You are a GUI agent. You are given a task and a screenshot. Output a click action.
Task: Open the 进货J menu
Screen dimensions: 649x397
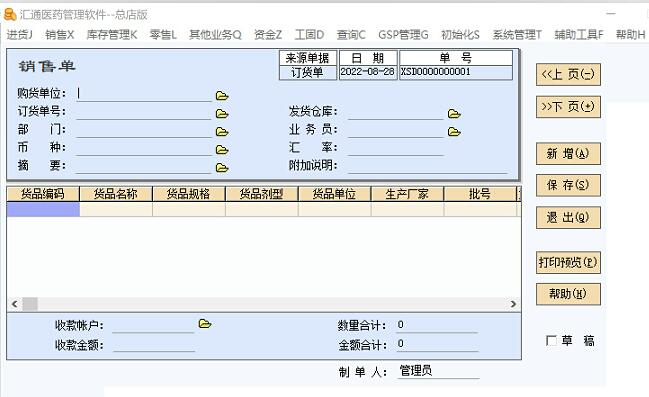click(19, 35)
